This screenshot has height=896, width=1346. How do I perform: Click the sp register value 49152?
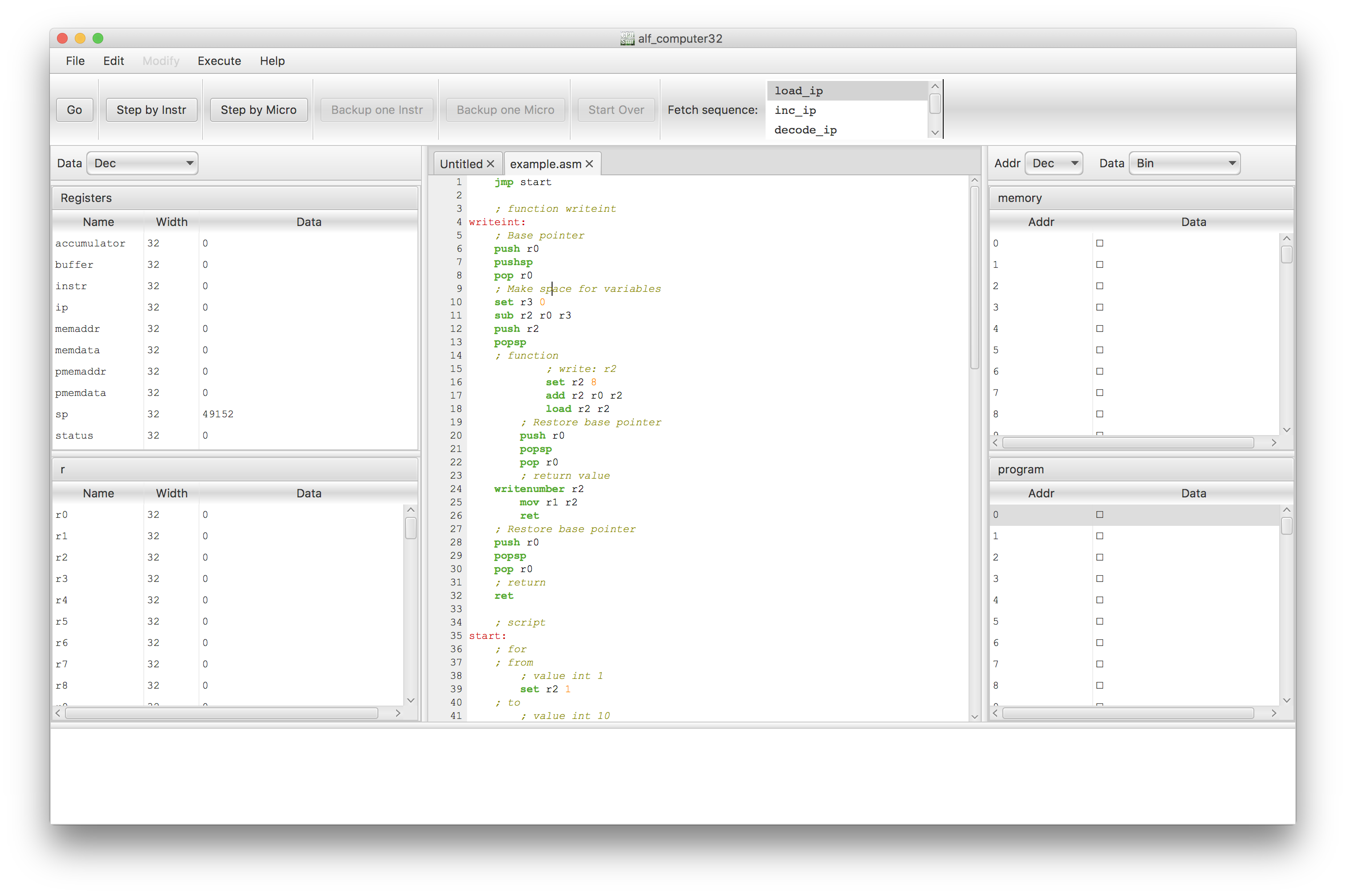pos(218,414)
